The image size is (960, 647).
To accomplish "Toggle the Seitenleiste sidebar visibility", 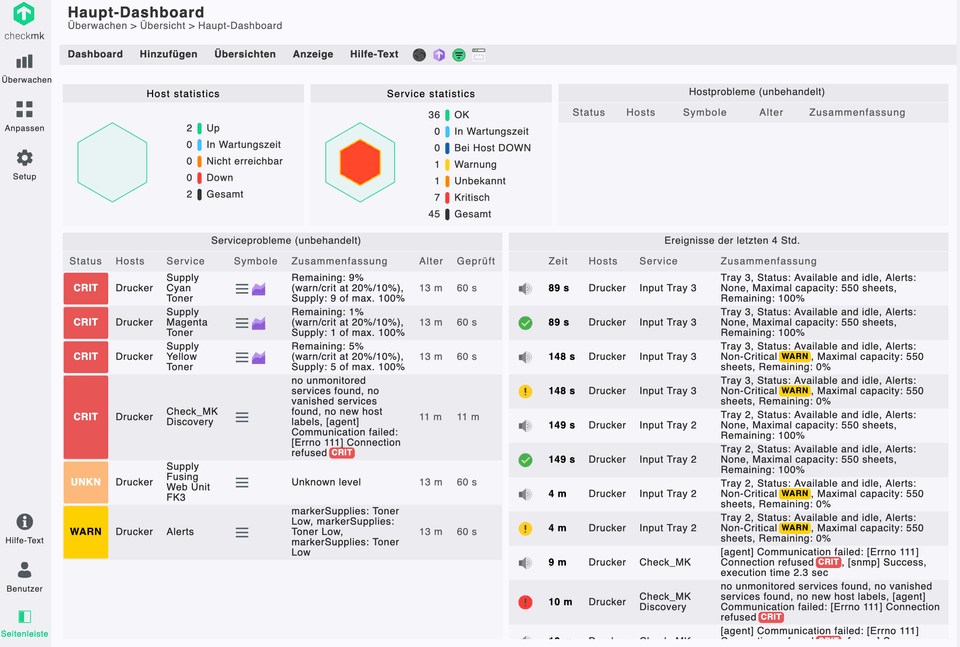I will [x=25, y=623].
